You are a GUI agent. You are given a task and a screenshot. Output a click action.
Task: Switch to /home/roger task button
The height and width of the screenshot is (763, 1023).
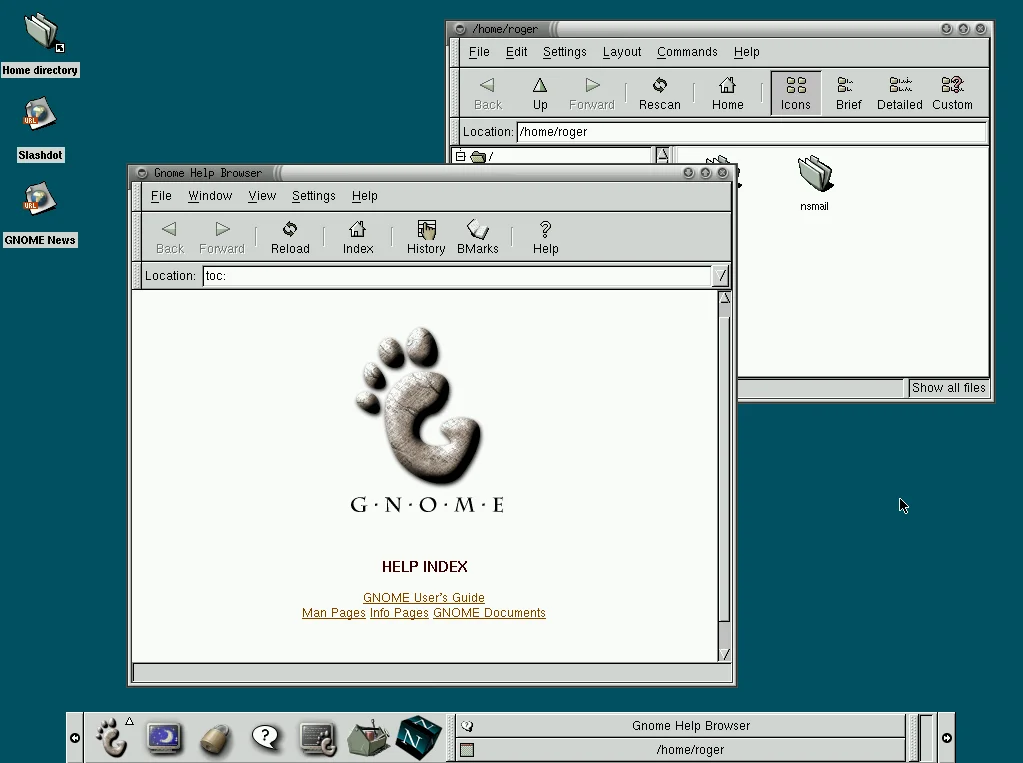click(x=680, y=750)
